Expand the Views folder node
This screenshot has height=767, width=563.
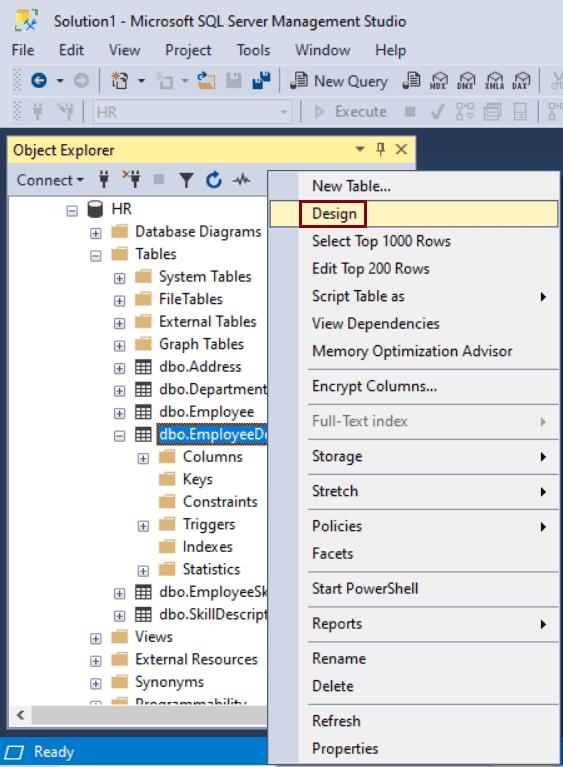(x=96, y=638)
